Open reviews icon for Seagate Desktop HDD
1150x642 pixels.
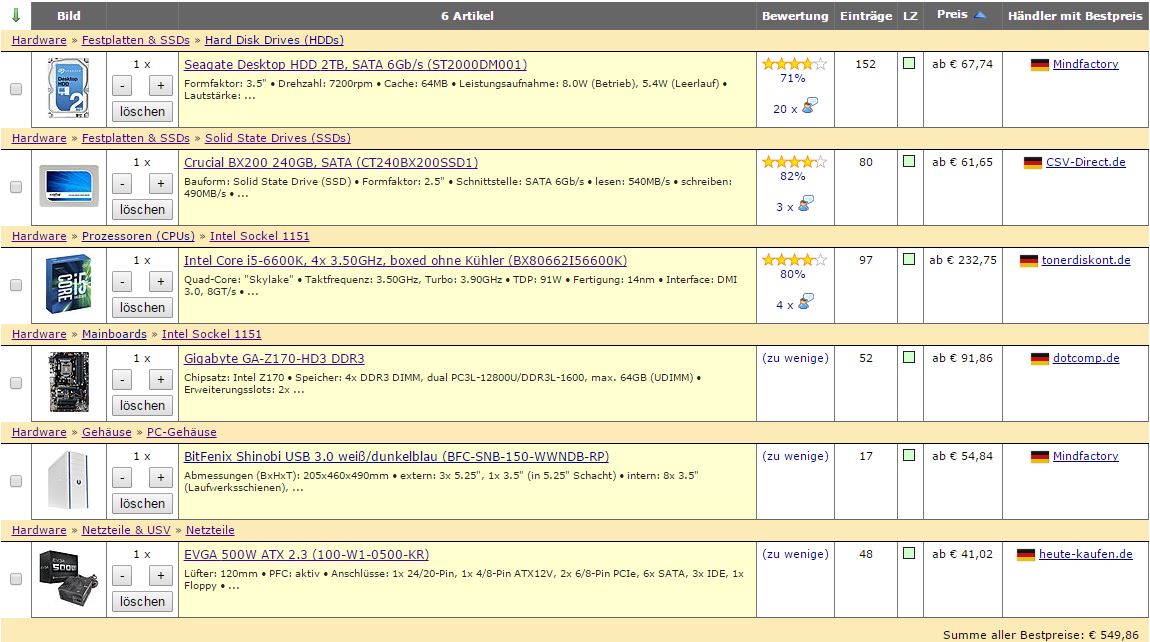point(809,106)
